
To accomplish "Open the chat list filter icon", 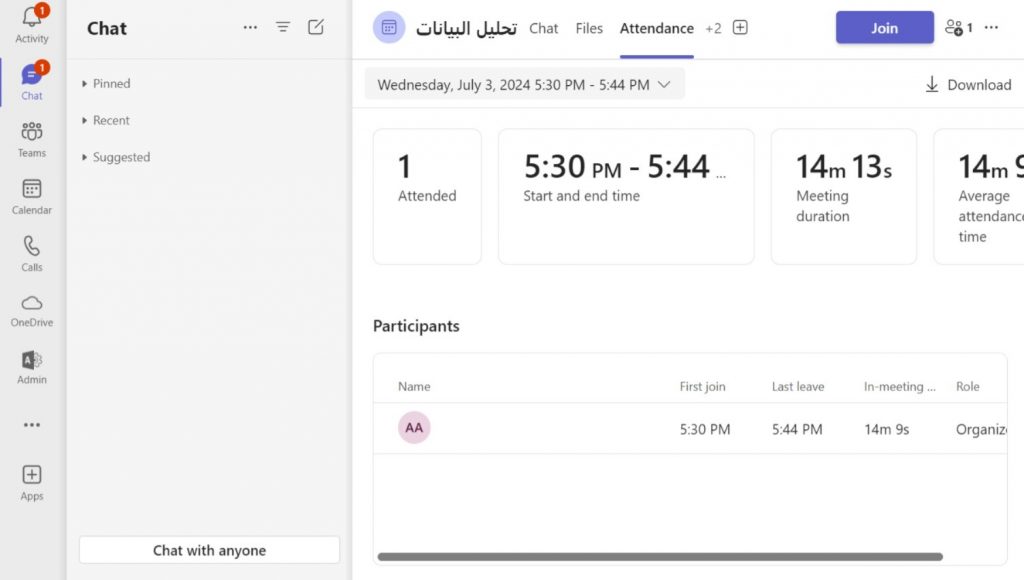I will [283, 28].
